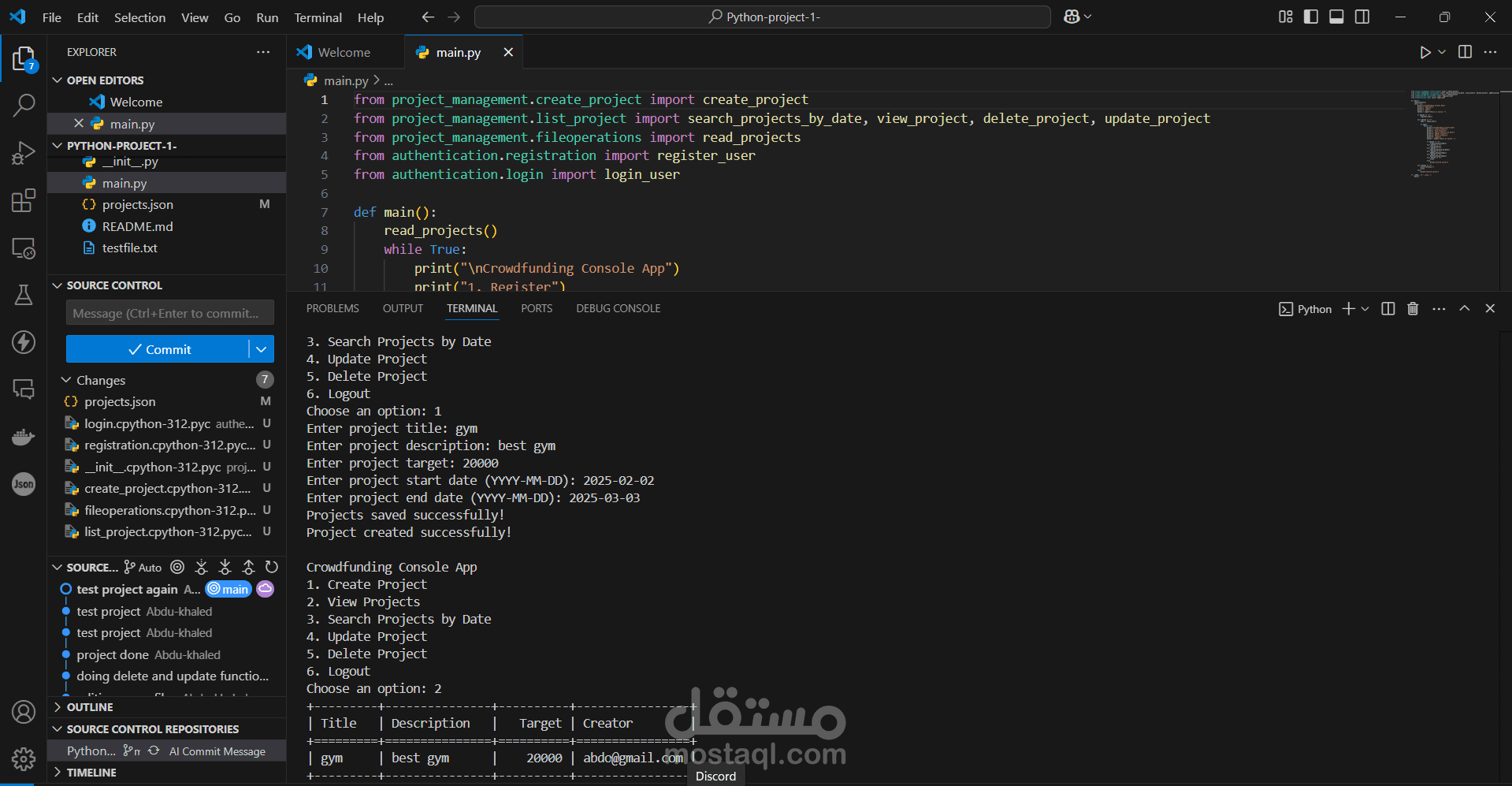This screenshot has width=1512, height=786.
Task: Fetch commits in the source control graph
Action: point(201,567)
